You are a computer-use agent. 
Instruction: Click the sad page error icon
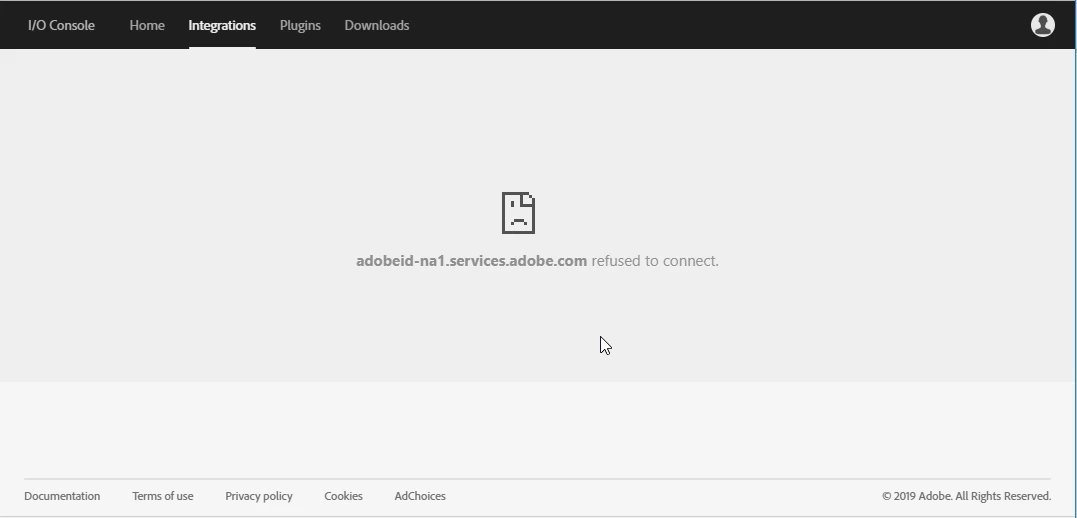pos(519,213)
